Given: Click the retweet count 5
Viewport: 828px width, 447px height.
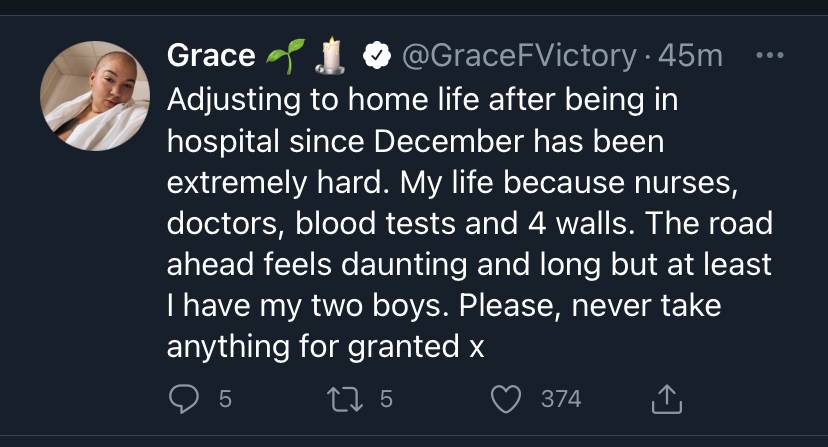Looking at the screenshot, I should 387,399.
